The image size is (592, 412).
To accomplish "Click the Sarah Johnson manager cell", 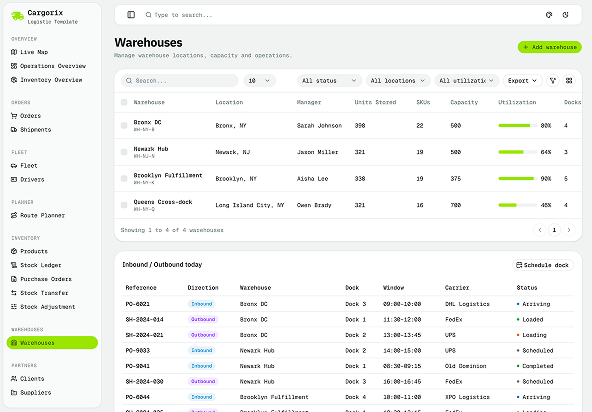I will (319, 125).
